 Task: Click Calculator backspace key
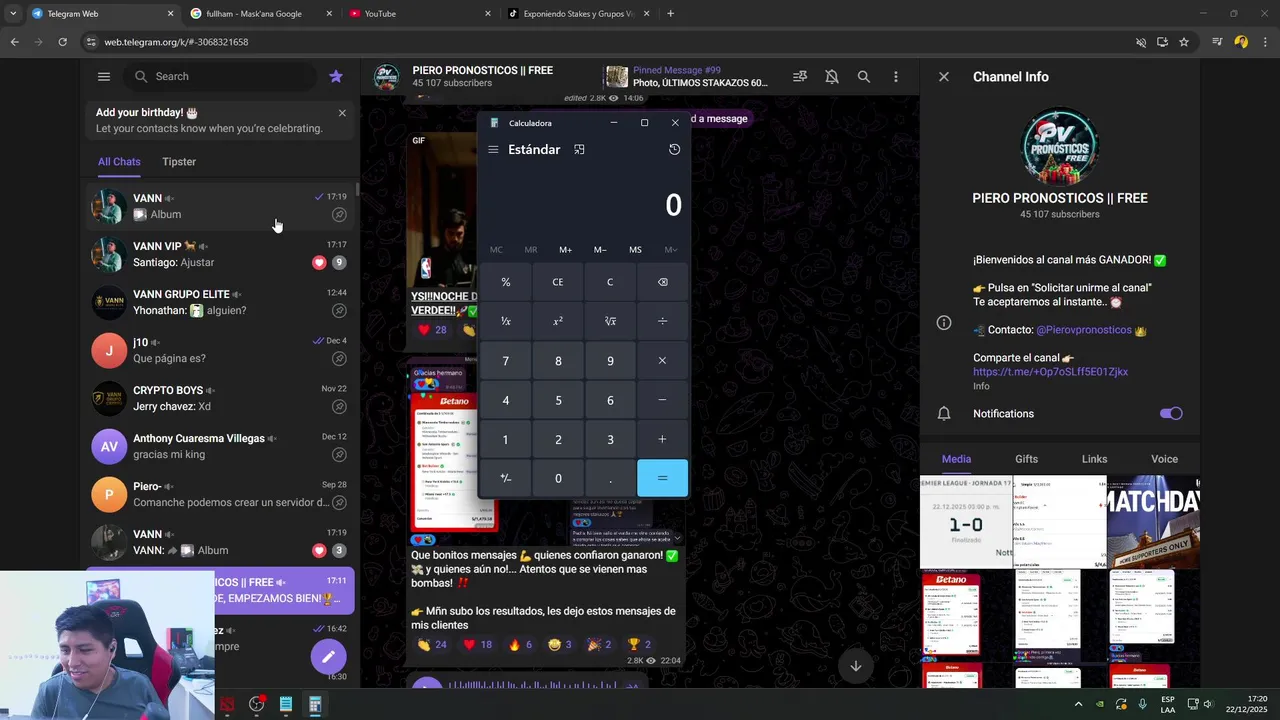662,282
